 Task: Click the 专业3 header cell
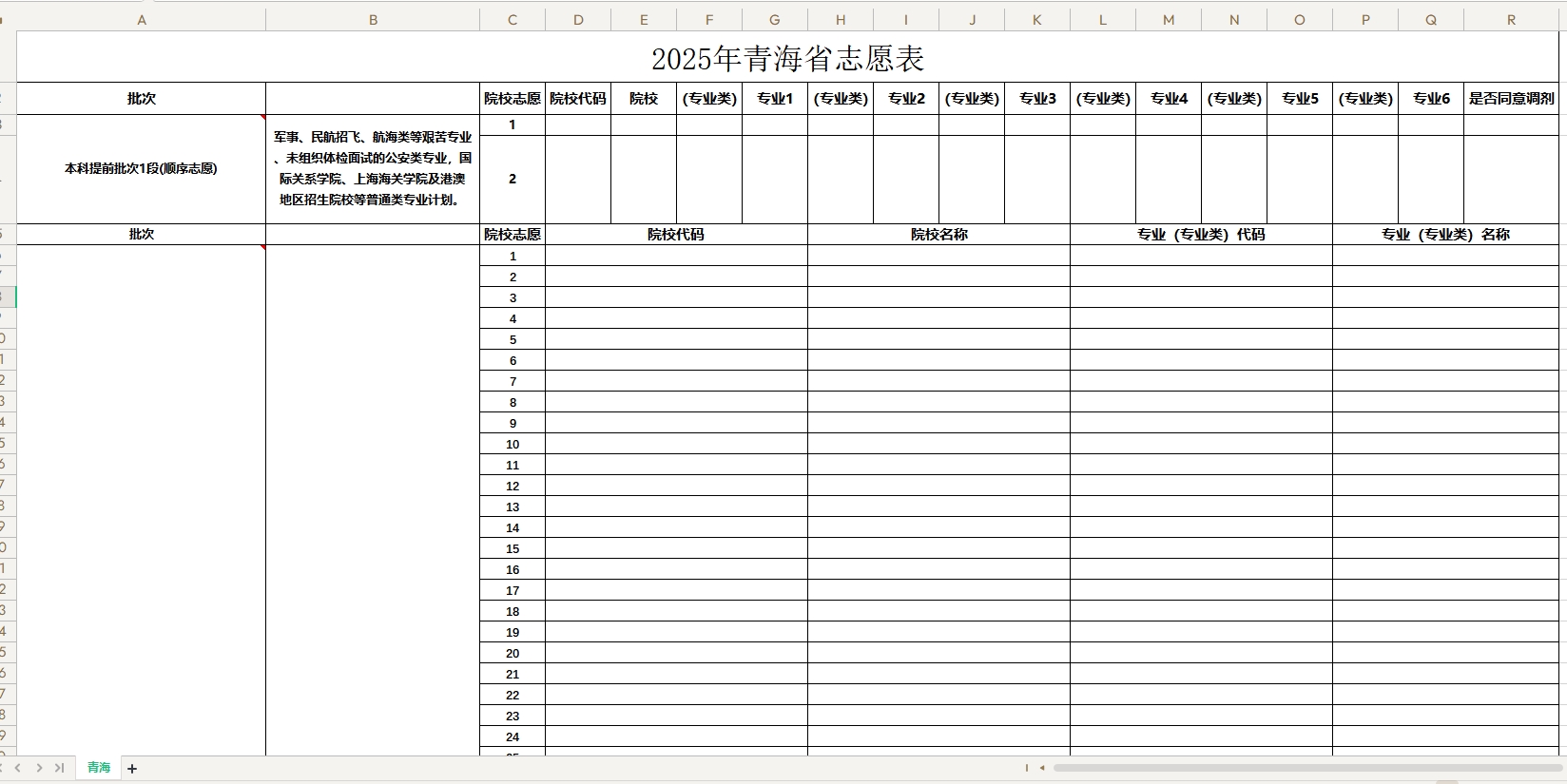(1037, 99)
